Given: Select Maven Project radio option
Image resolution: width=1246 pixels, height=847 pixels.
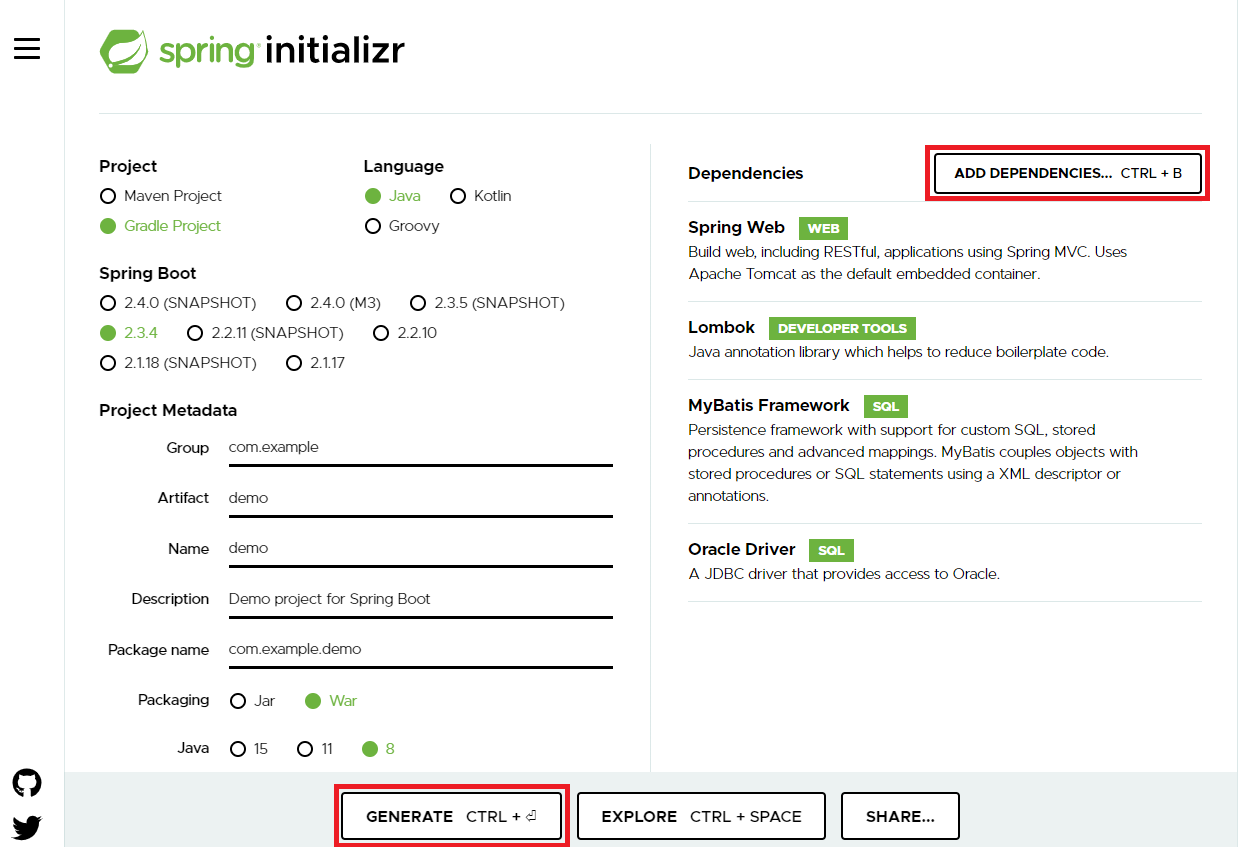Looking at the screenshot, I should [161, 196].
